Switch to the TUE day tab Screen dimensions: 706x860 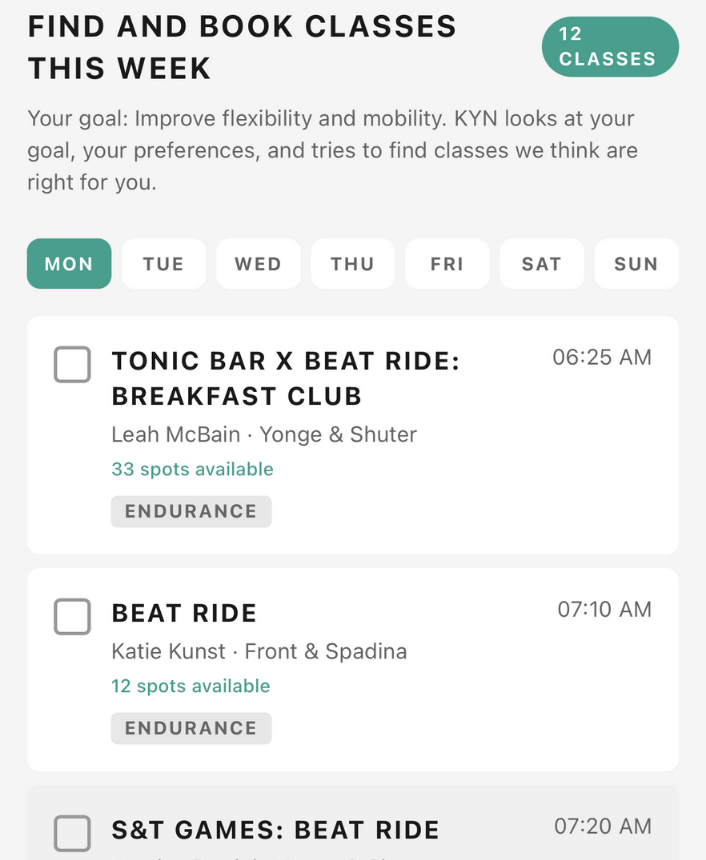[x=163, y=264]
